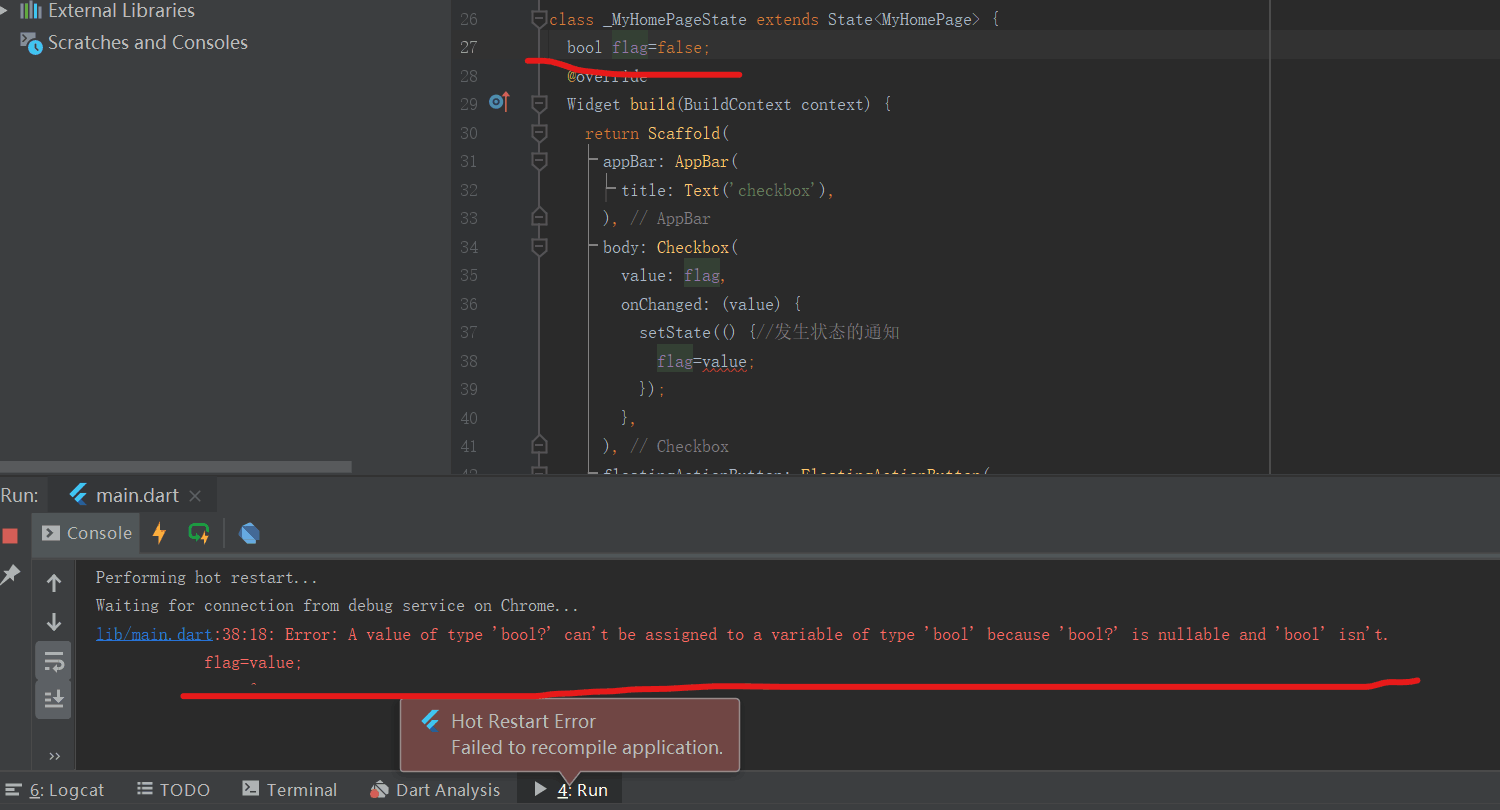Perform hot restart via green loop icon
The height and width of the screenshot is (810, 1500).
pos(198,533)
